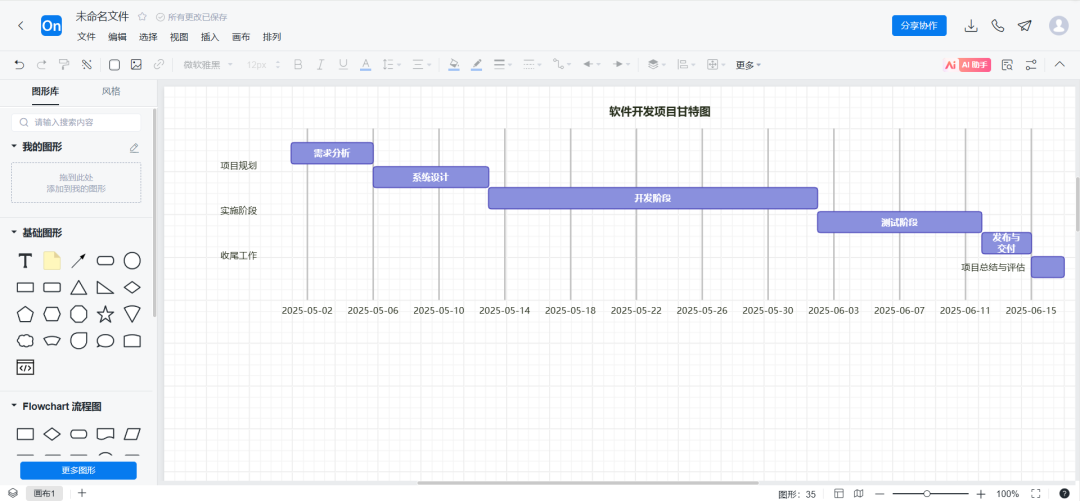Select the 画布1 page tab
1080x501 pixels.
(x=45, y=493)
